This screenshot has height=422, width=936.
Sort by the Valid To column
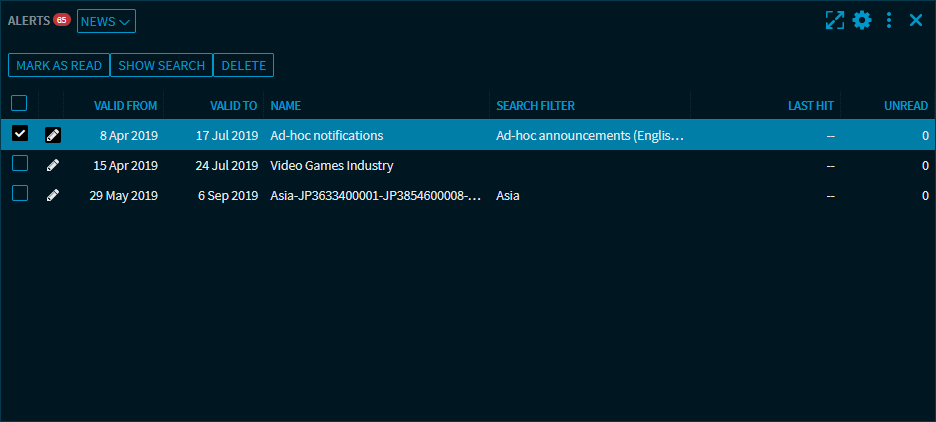tap(234, 105)
